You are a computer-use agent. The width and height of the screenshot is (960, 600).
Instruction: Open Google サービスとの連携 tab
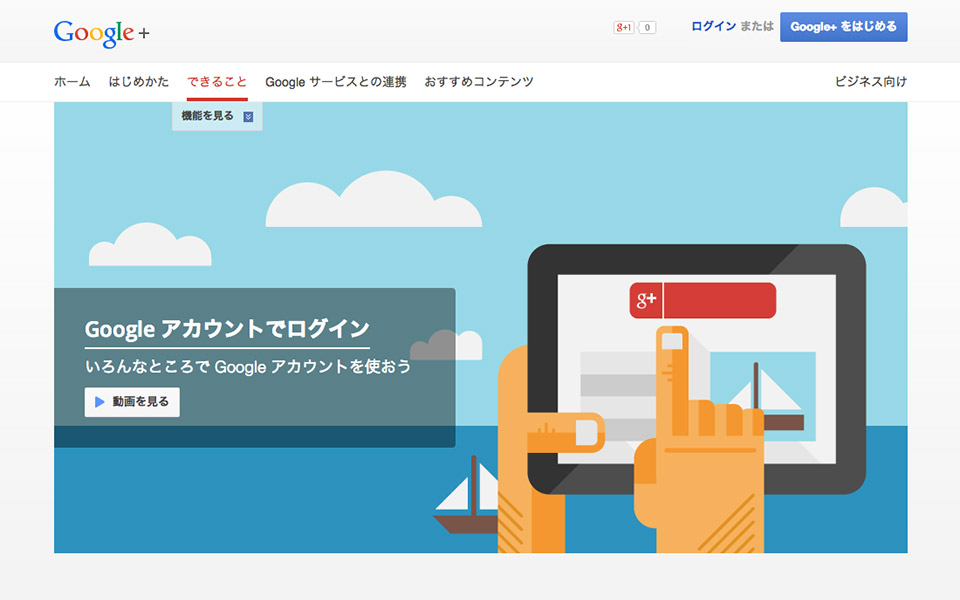point(336,81)
